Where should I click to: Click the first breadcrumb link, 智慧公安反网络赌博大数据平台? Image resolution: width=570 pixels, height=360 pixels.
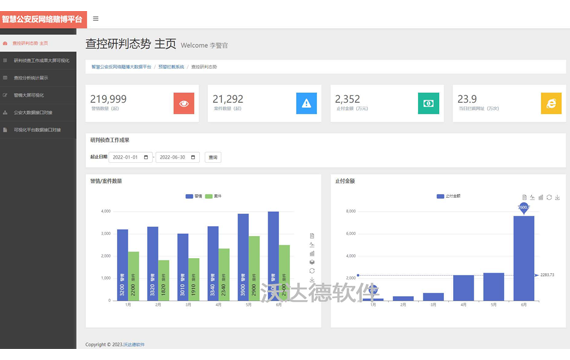tap(121, 67)
